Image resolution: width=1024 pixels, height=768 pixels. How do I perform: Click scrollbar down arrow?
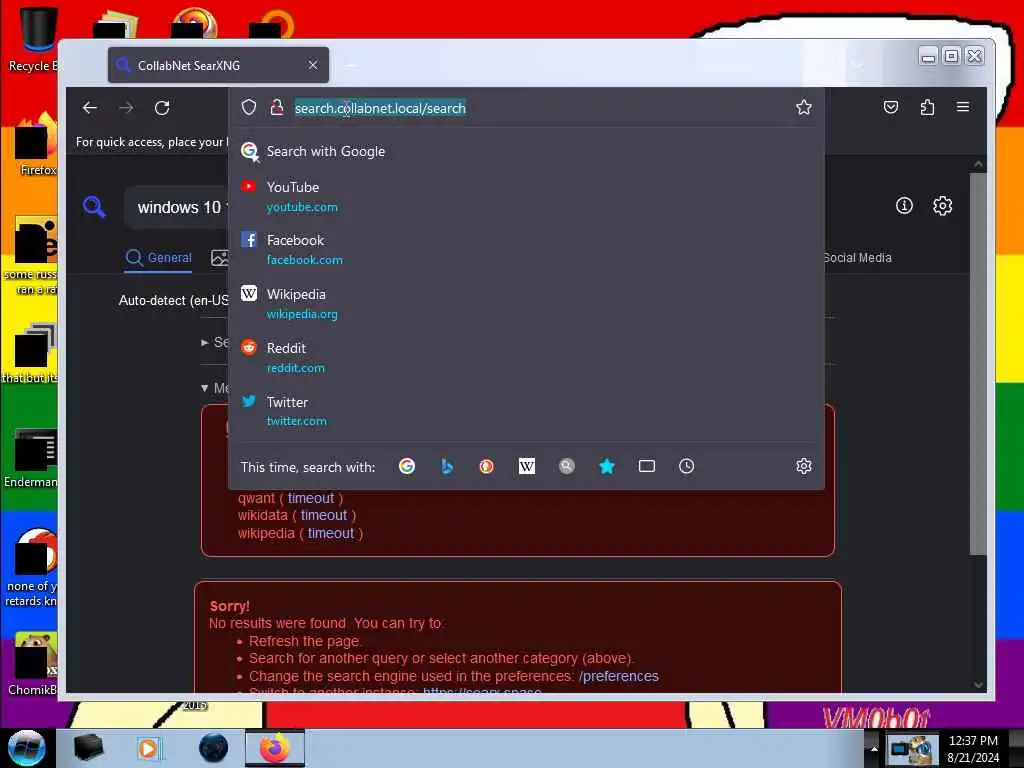(978, 684)
